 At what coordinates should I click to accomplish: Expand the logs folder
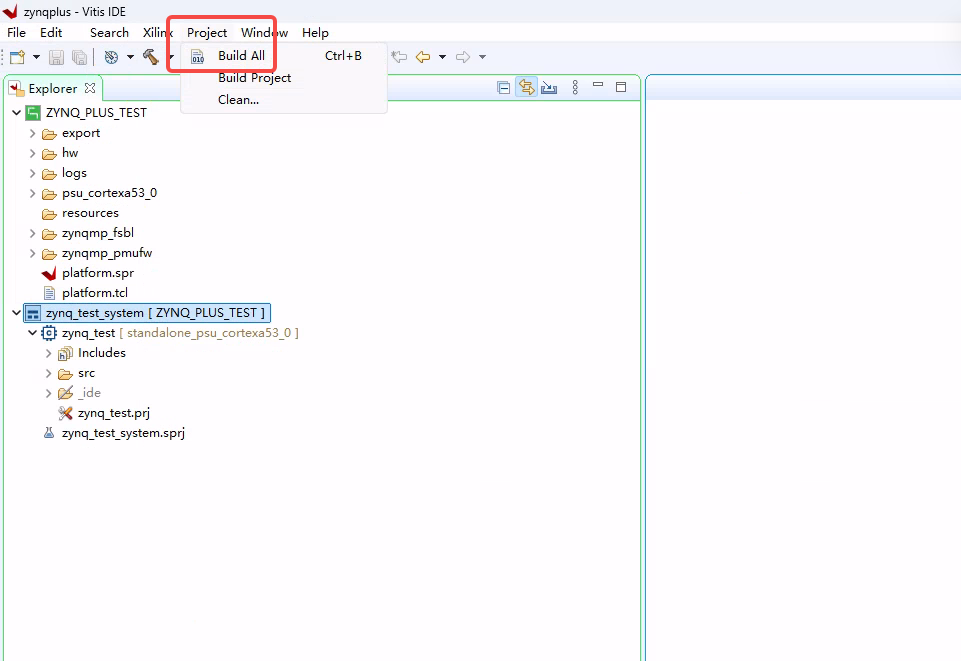pos(32,173)
